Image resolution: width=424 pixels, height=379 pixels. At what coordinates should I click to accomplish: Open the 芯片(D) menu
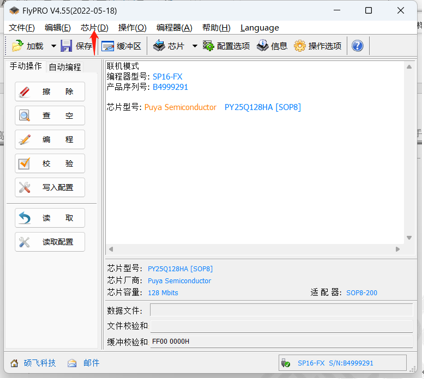pos(94,28)
